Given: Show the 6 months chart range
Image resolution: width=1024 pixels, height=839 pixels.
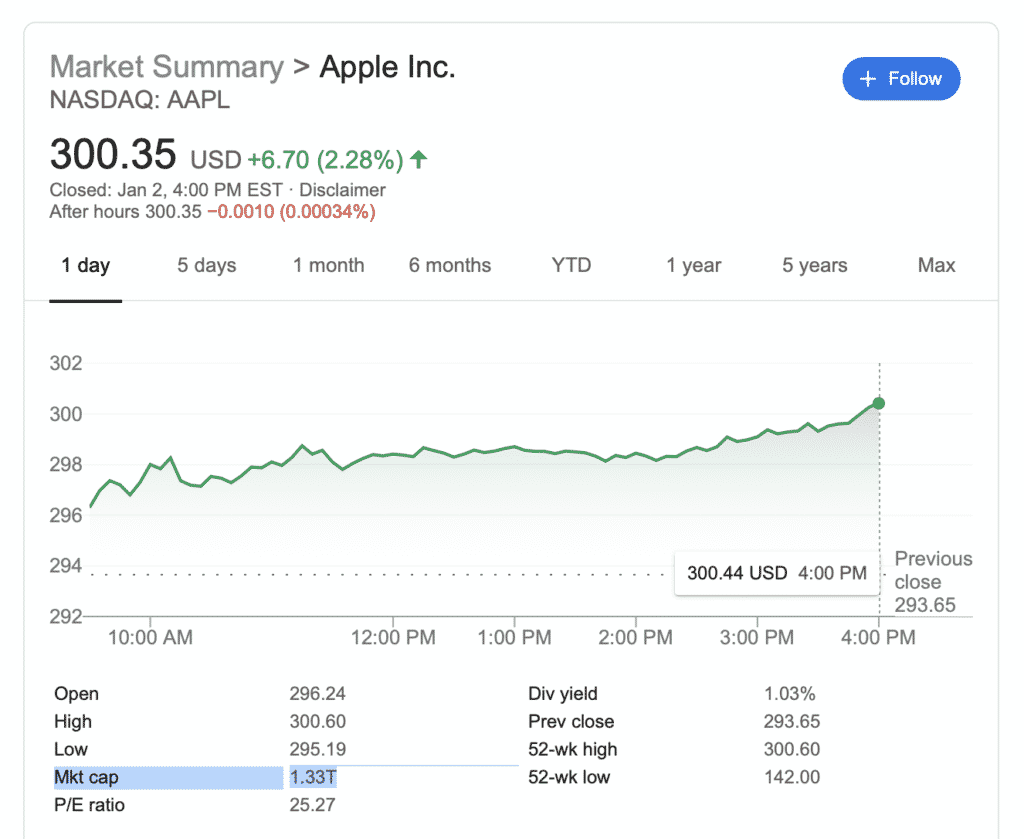Looking at the screenshot, I should (x=450, y=266).
